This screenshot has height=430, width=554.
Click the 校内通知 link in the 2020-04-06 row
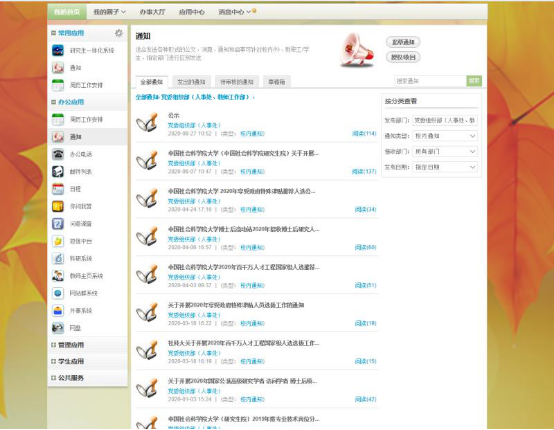pos(252,247)
